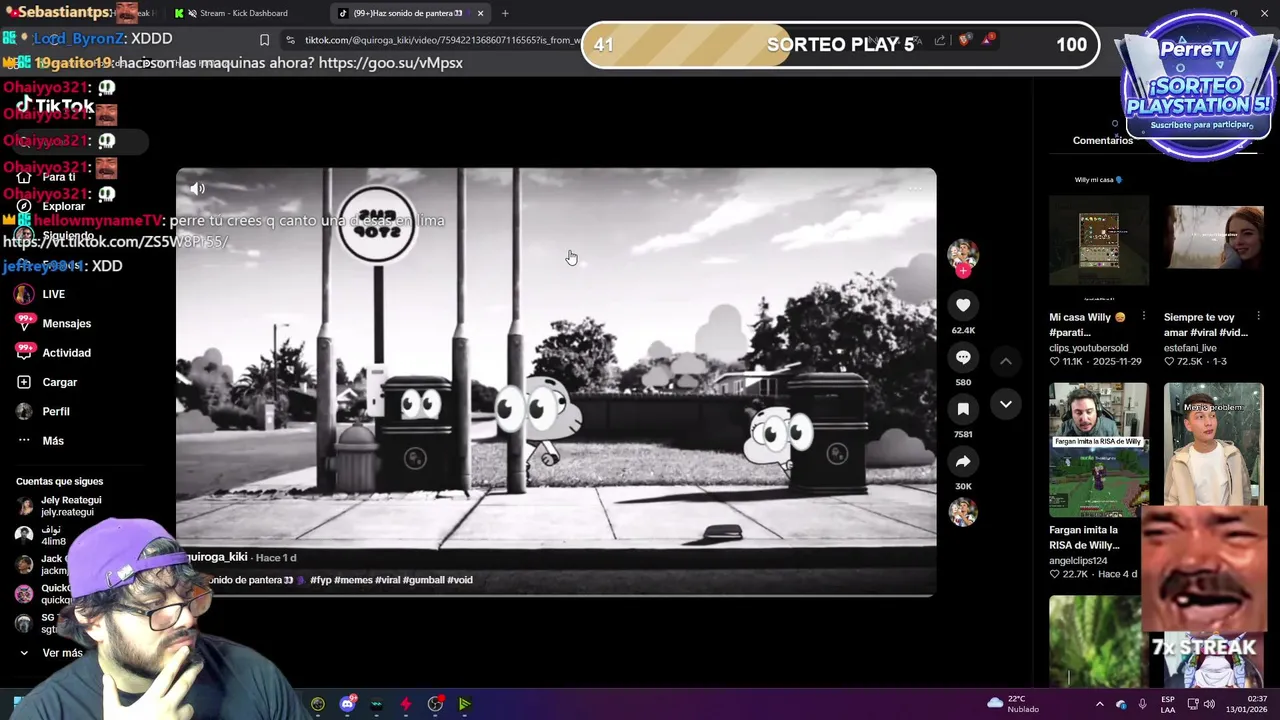Switch ESP LAA keyboard language
This screenshot has height=720, width=1280.
[1168, 704]
